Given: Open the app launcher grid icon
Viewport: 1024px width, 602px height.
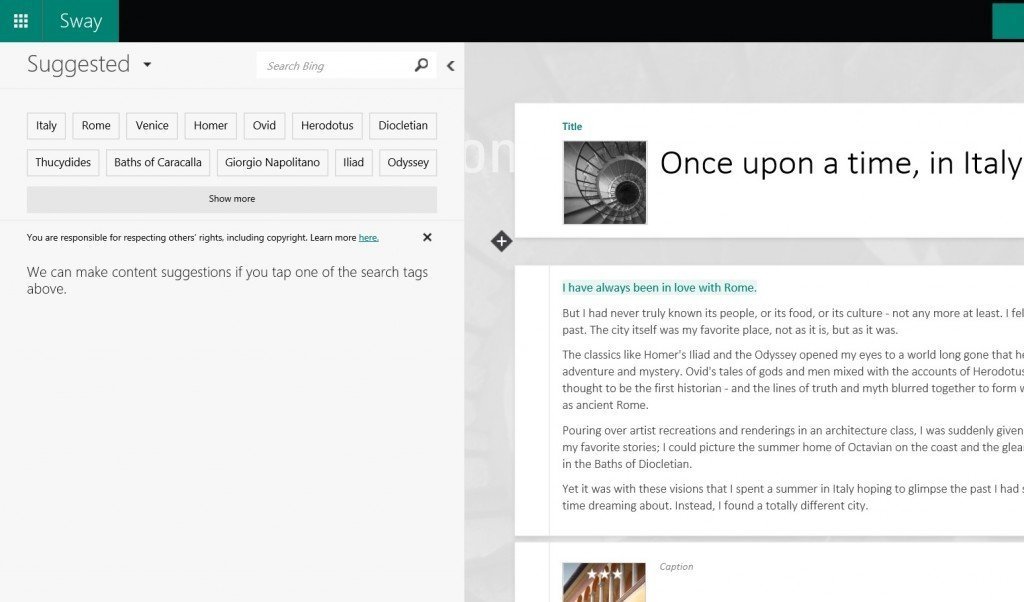Looking at the screenshot, I should 21,21.
